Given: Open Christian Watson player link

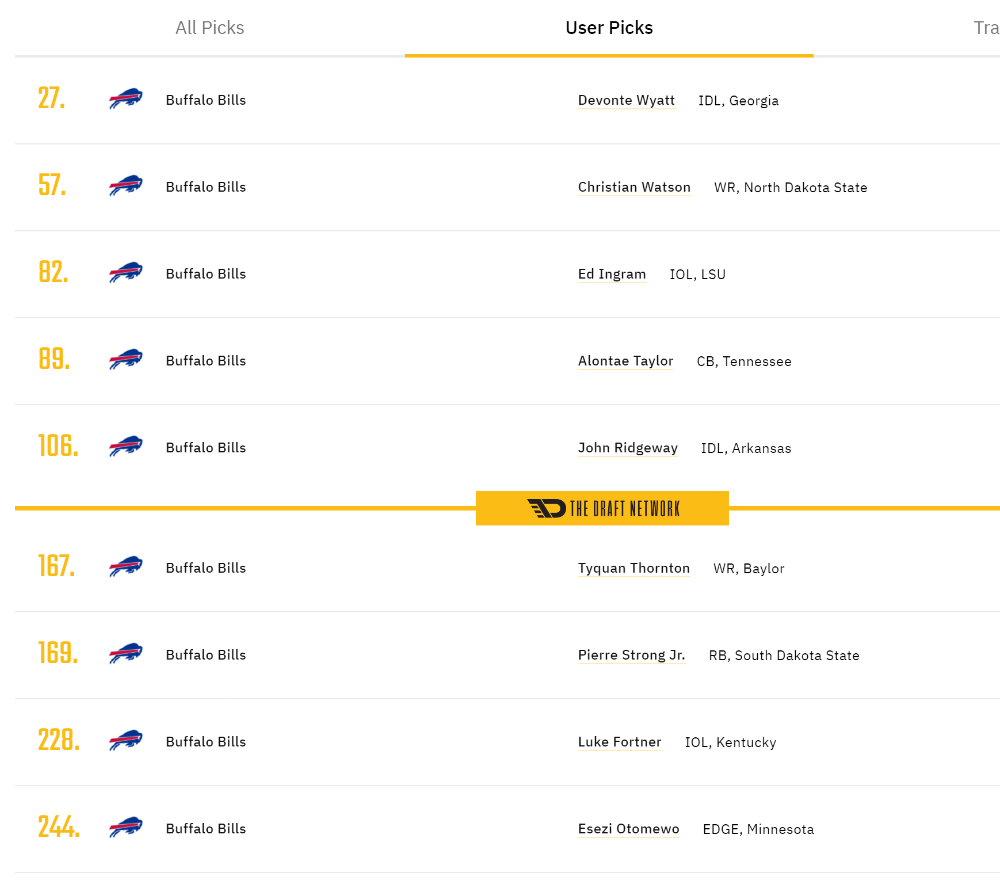Looking at the screenshot, I should [x=634, y=187].
